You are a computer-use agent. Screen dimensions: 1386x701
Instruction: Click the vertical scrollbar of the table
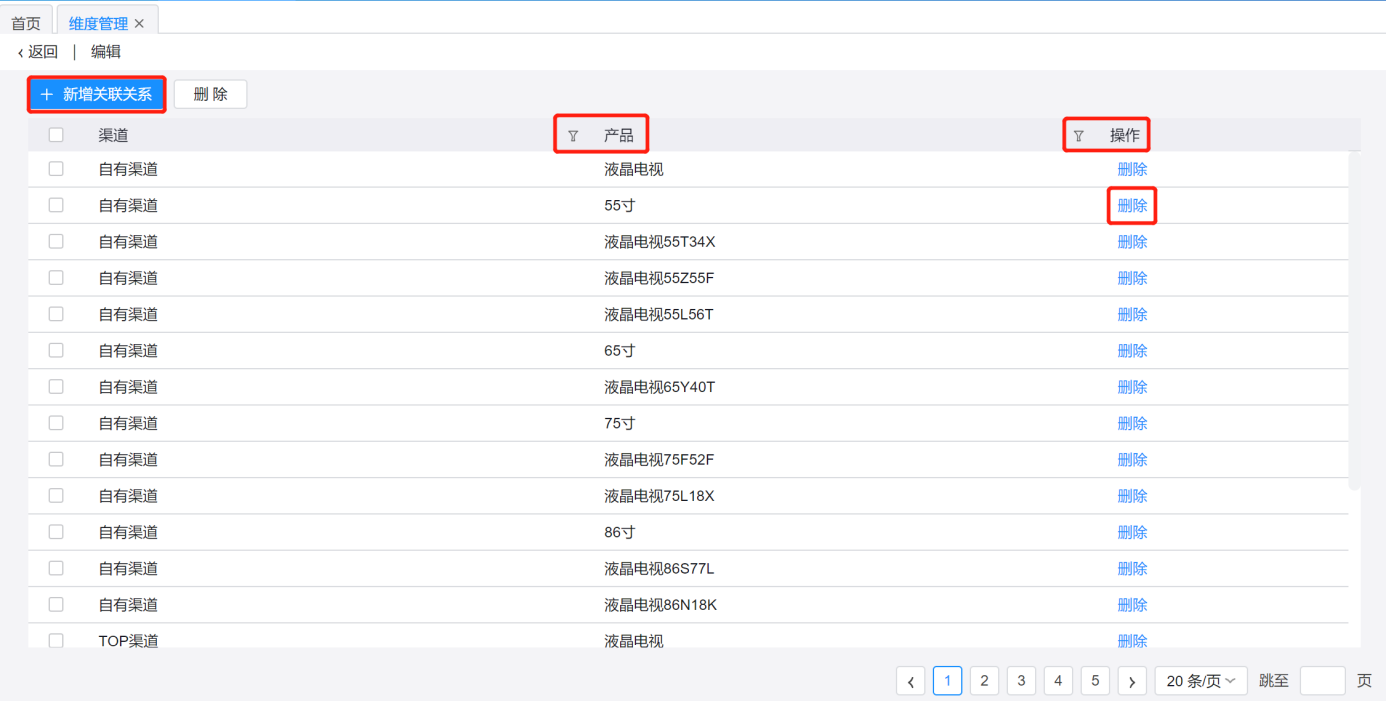click(1354, 320)
